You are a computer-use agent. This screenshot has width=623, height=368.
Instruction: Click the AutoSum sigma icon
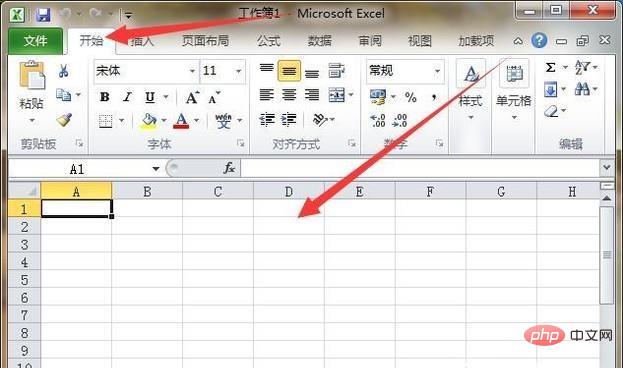click(551, 68)
